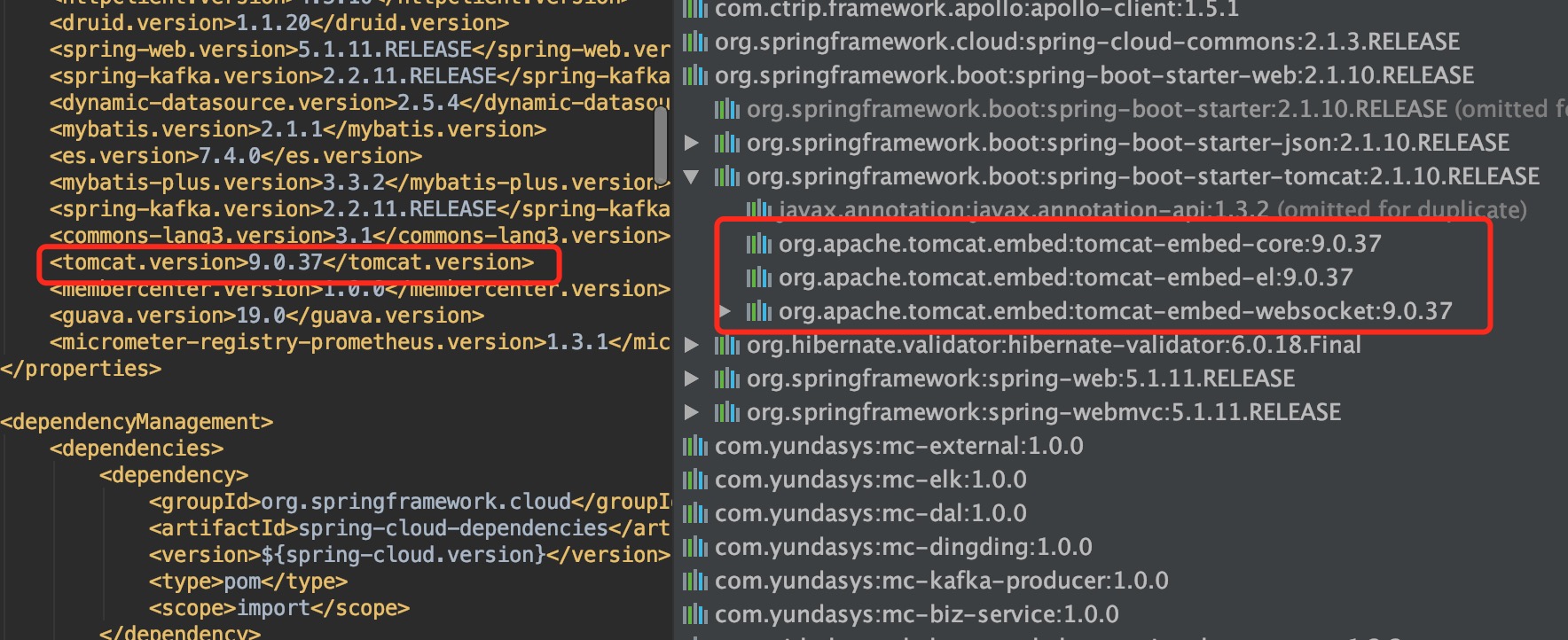Click library icon of spring-boot-starter-web dependency
Viewport: 1568px width, 640px height.
[x=695, y=75]
